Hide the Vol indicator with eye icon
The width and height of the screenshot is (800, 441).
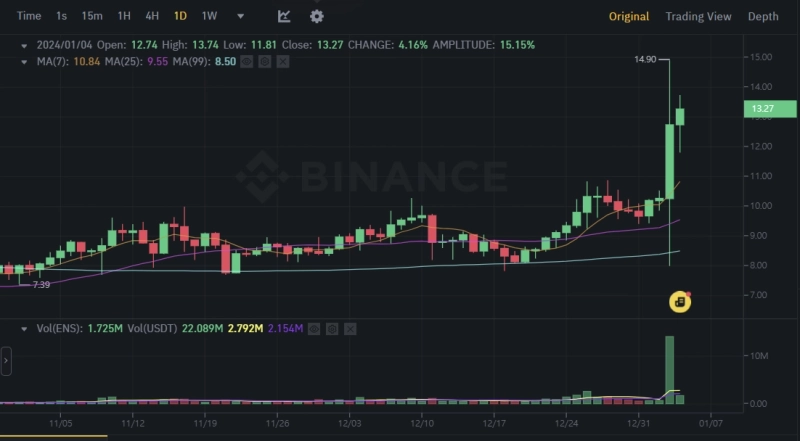tap(314, 328)
